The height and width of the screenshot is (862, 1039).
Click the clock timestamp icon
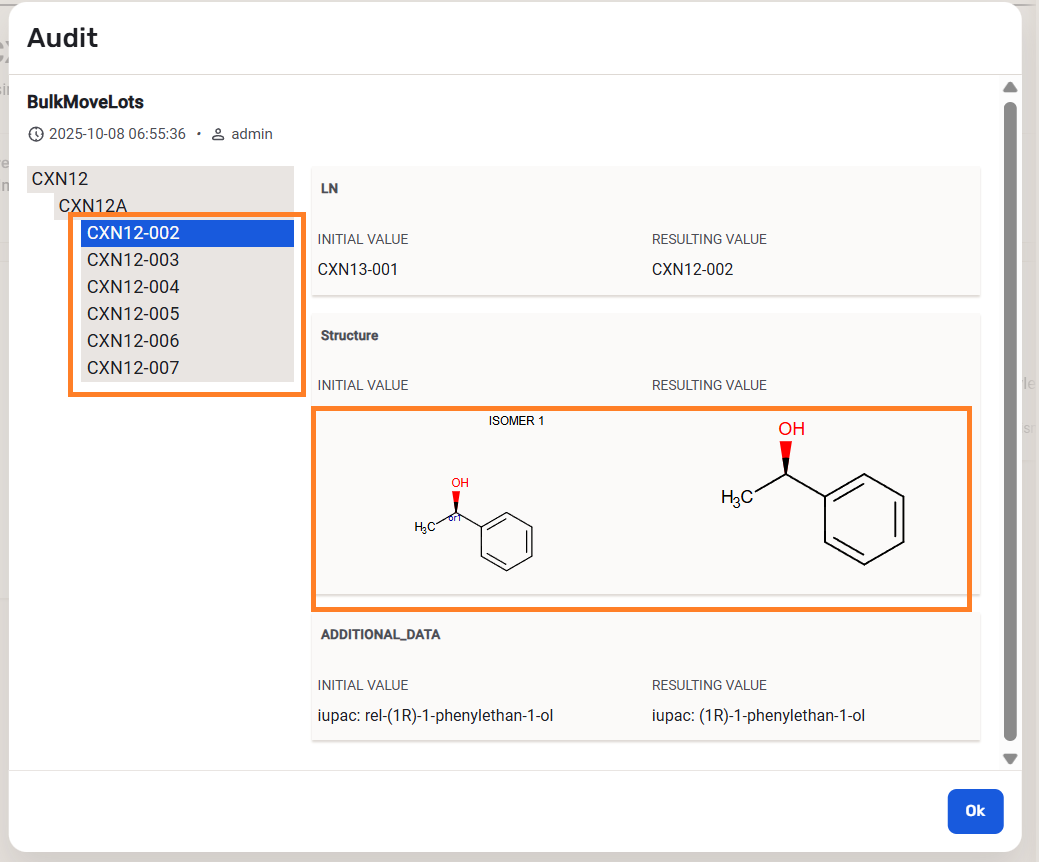[36, 134]
